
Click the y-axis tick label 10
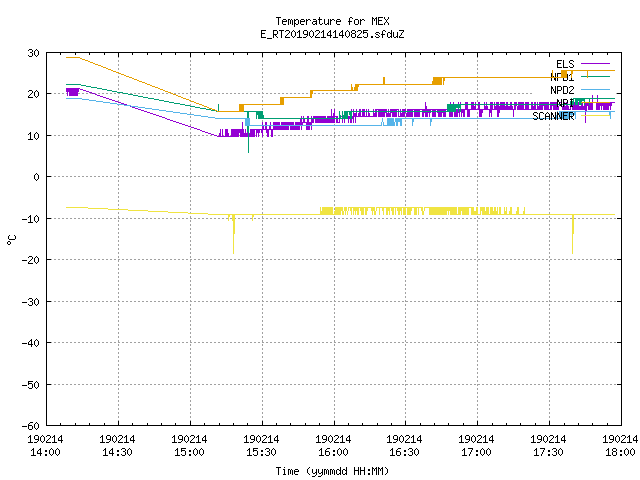[x=33, y=136]
